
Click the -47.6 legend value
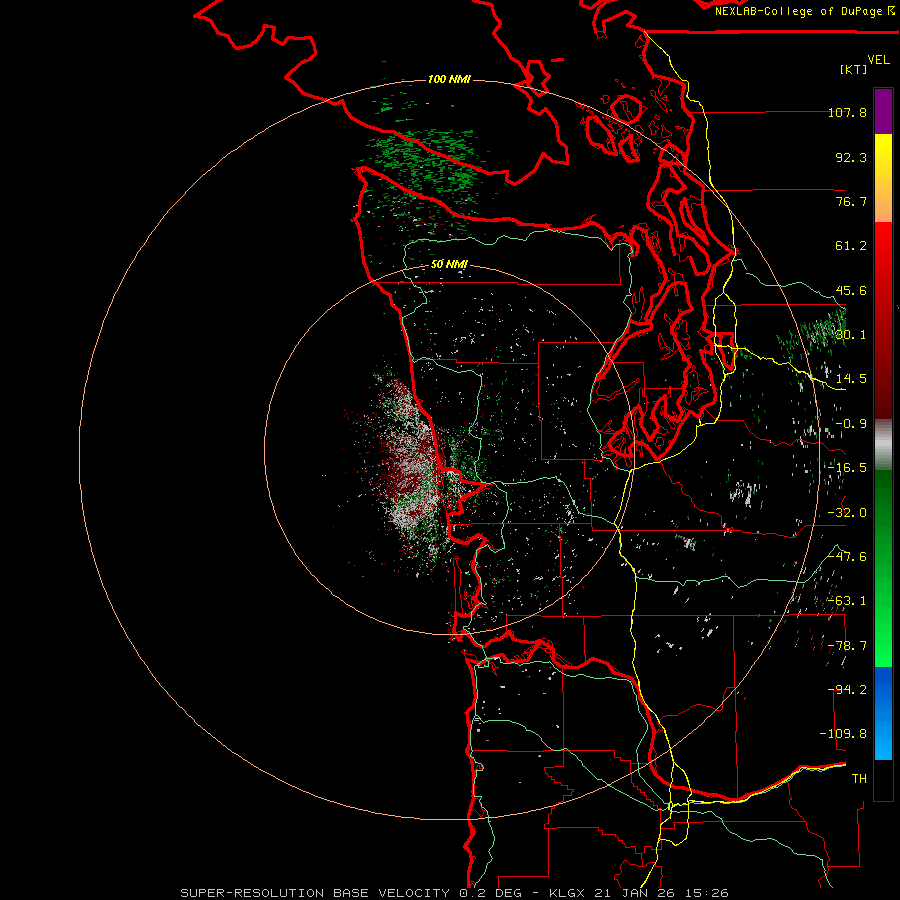coord(847,557)
